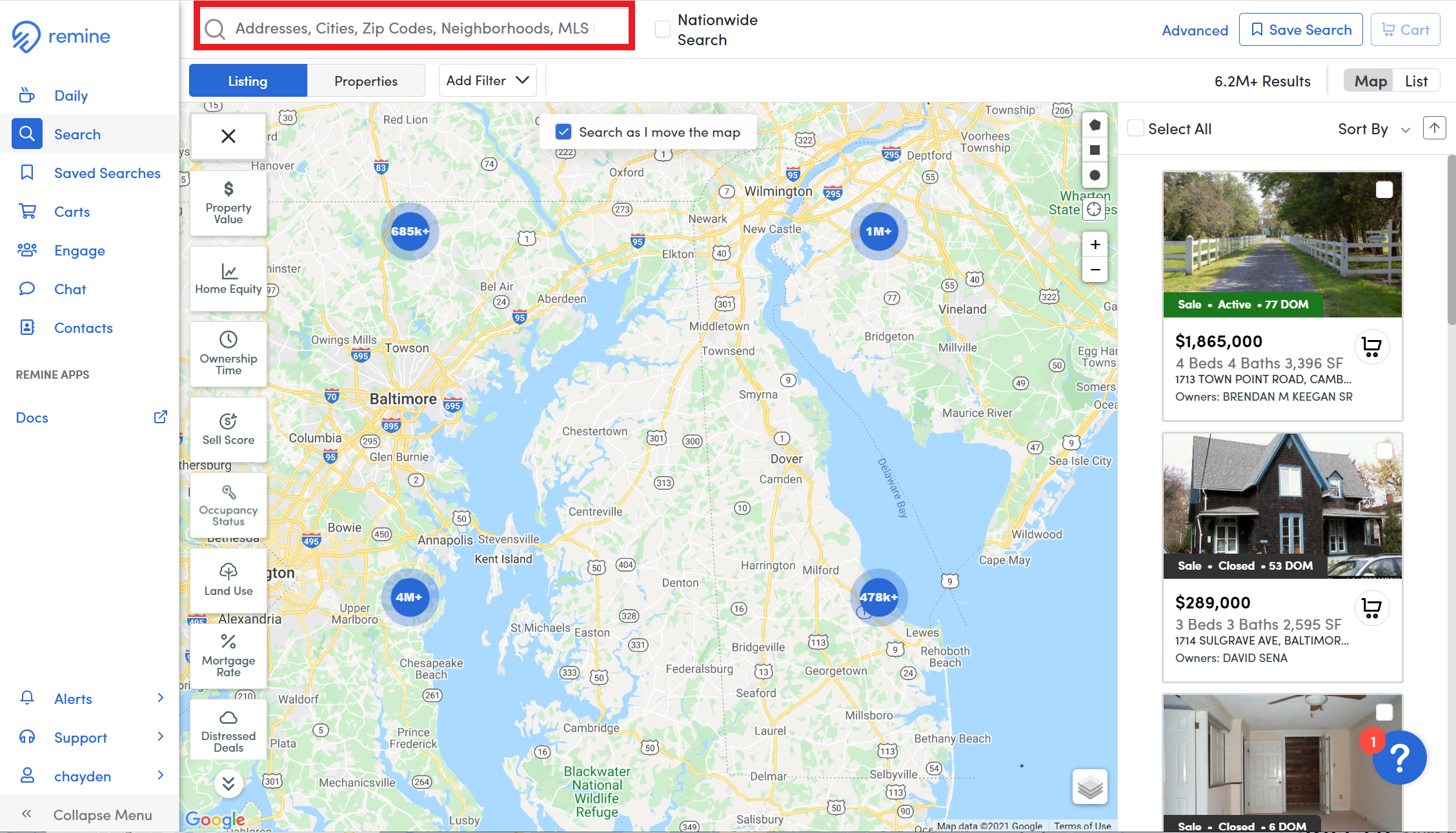Select the Occupancy Status filter
The width and height of the screenshot is (1456, 833).
(x=228, y=505)
